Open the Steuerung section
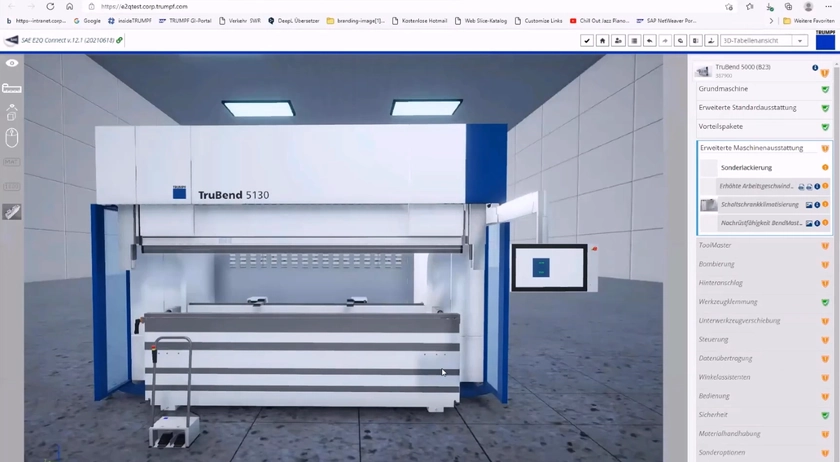 click(763, 339)
